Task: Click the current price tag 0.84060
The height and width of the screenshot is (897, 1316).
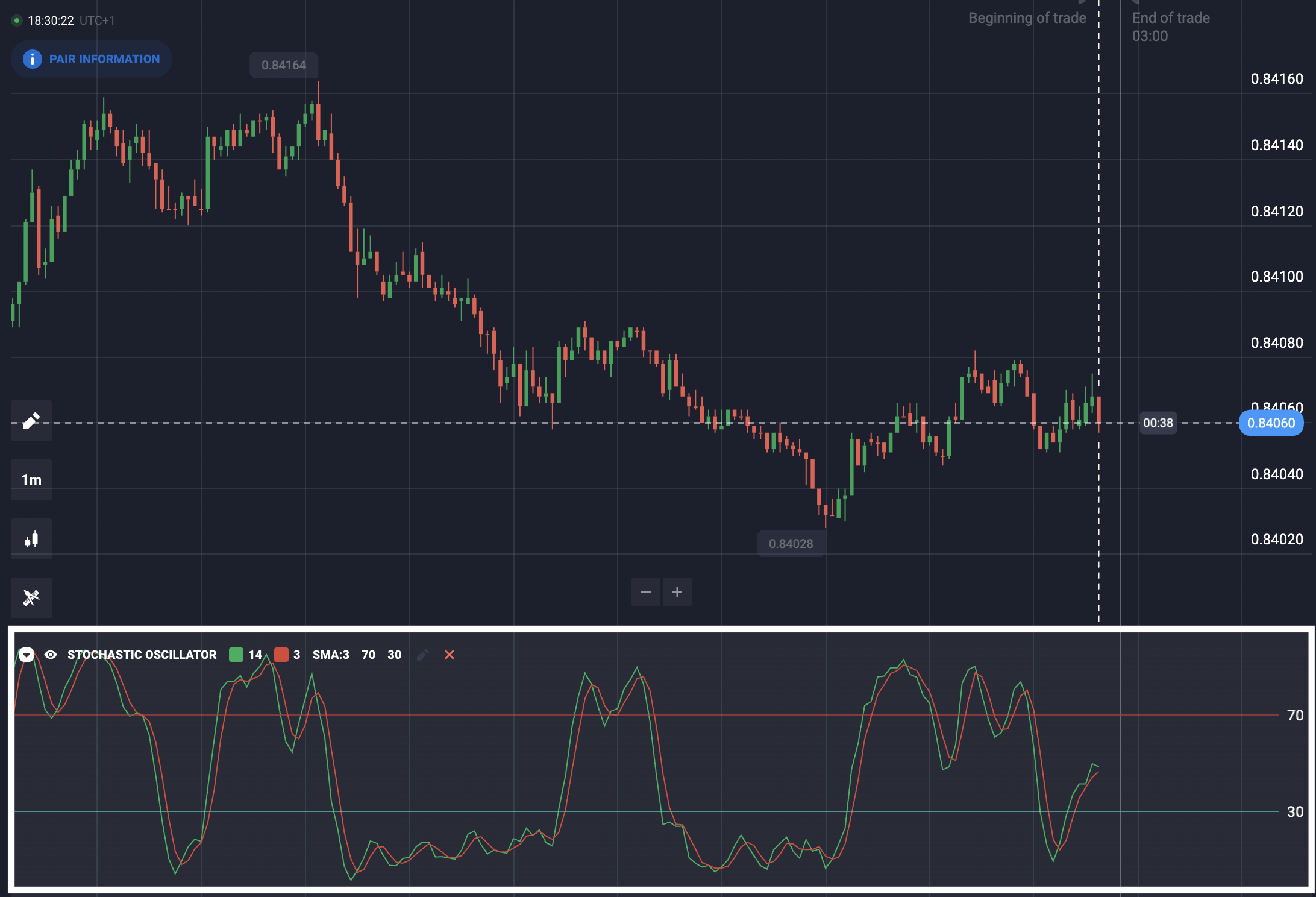Action: point(1271,423)
